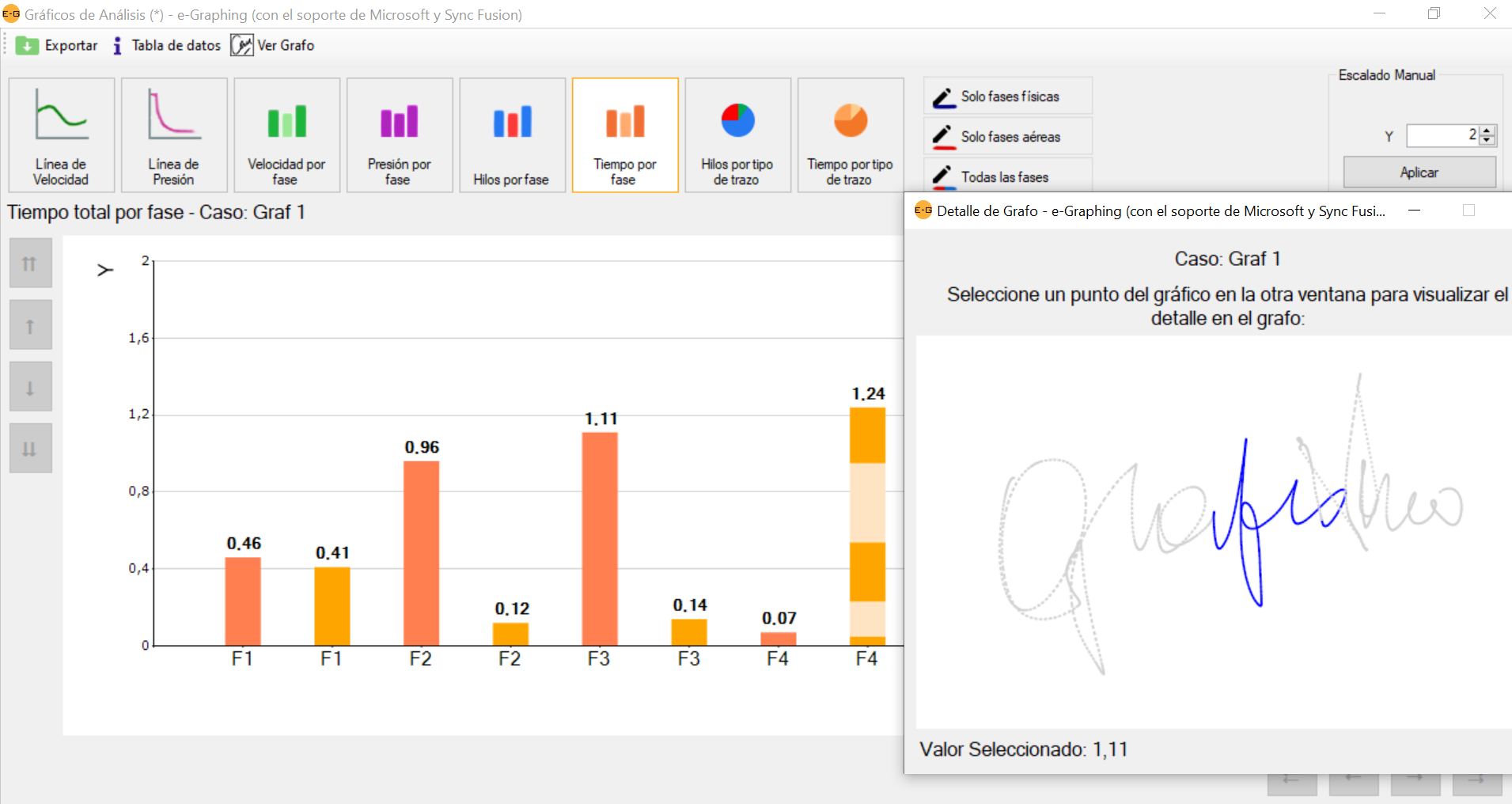
Task: Select Hilos por fase bar chart
Action: click(x=512, y=135)
